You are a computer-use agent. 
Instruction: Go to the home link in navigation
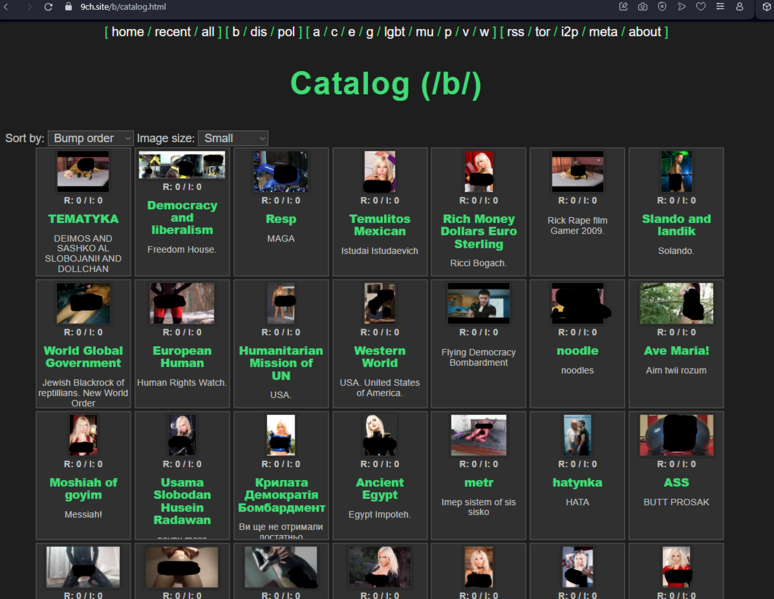tap(127, 32)
